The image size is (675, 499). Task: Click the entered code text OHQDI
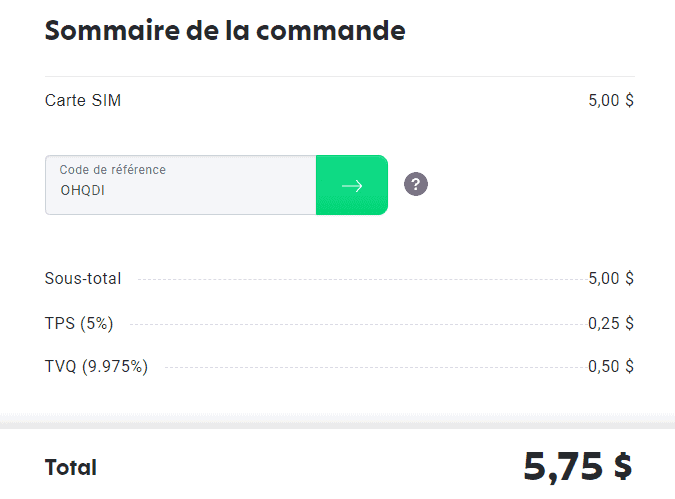83,190
